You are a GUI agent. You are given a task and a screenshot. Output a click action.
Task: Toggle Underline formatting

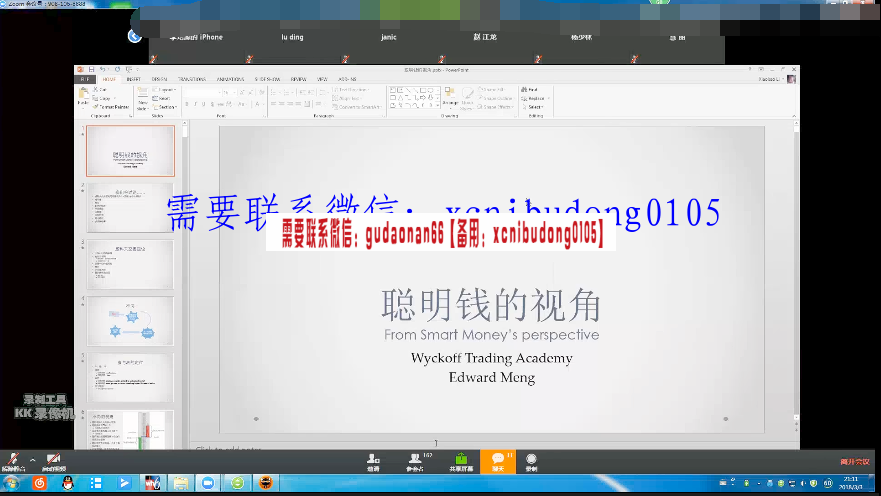click(203, 104)
